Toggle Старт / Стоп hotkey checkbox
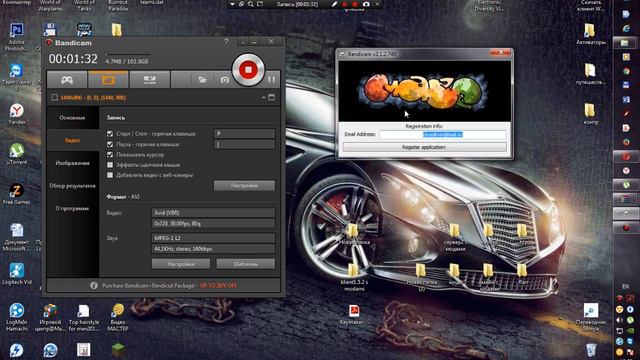This screenshot has height=360, width=640. click(110, 133)
